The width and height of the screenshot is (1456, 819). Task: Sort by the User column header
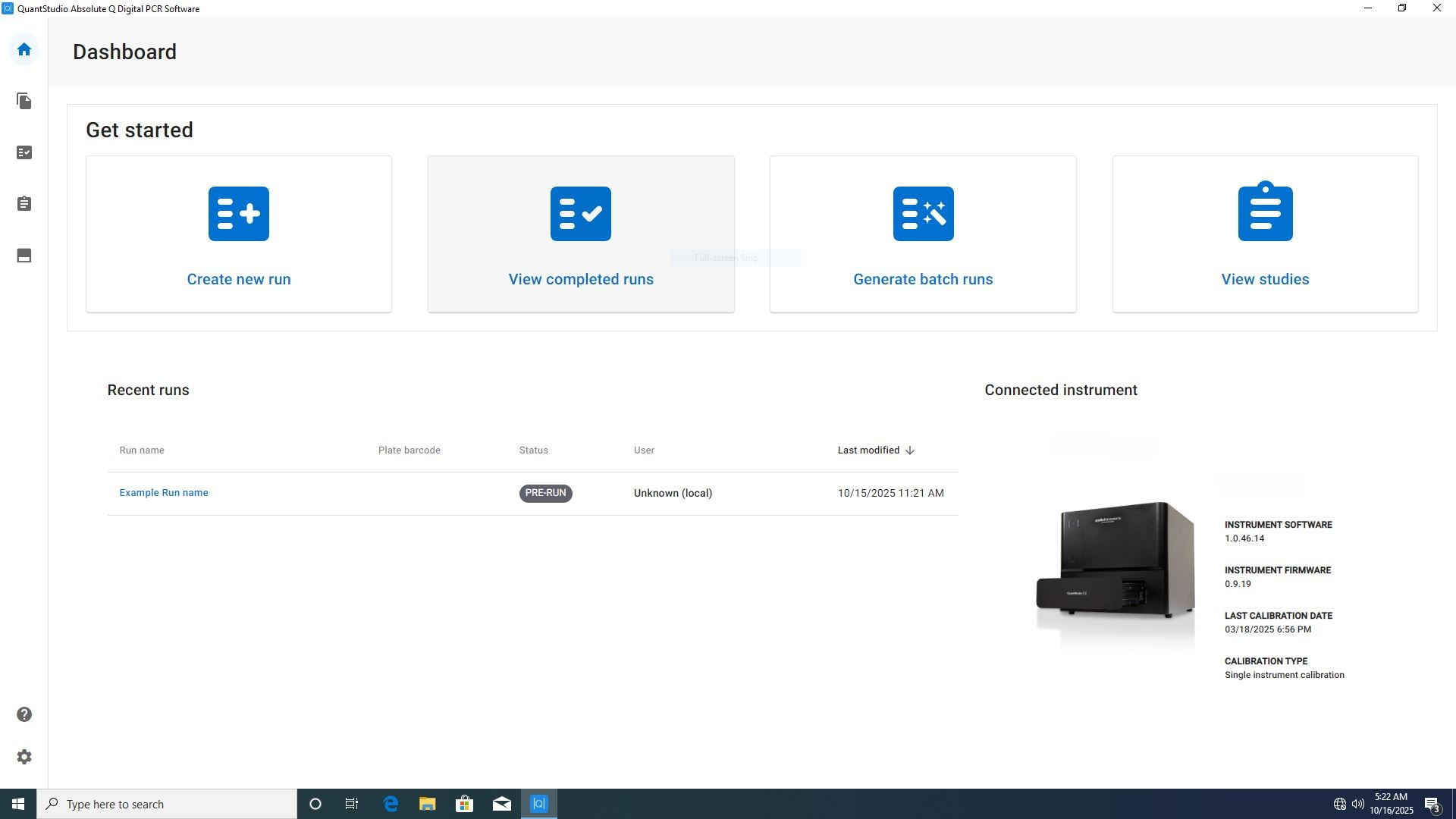[644, 450]
